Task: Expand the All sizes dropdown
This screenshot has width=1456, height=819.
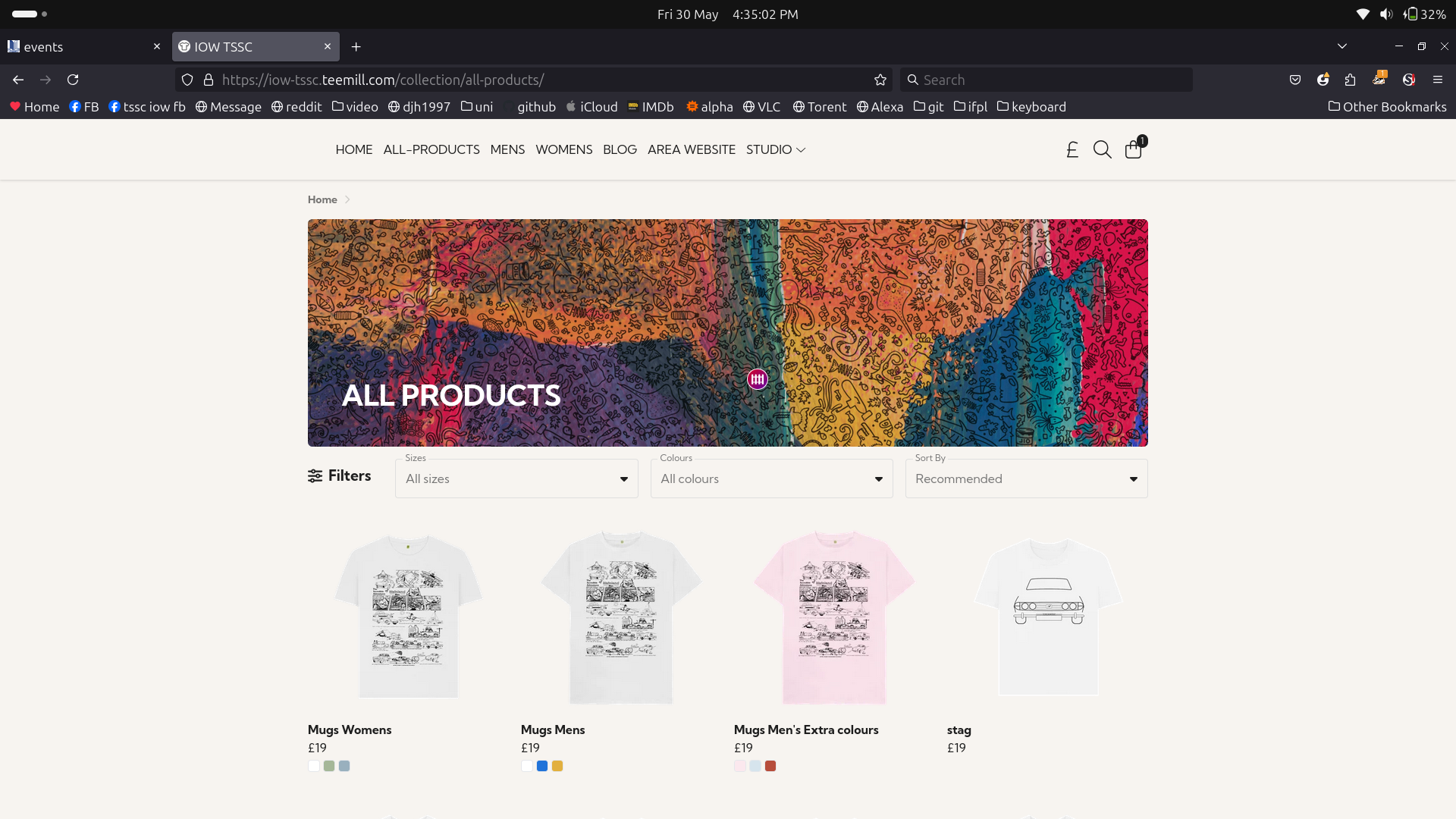Action: (x=516, y=479)
